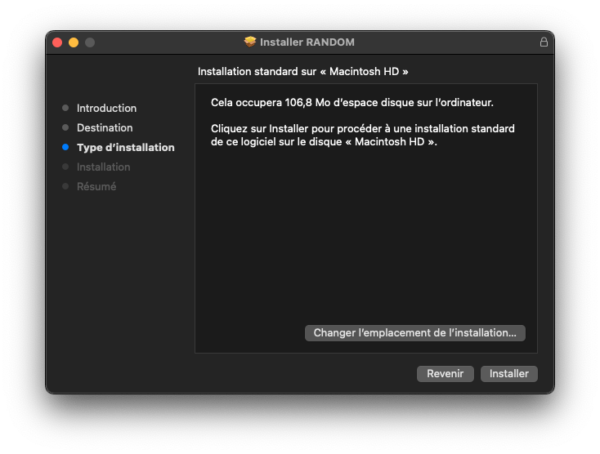This screenshot has height=454, width=600.
Task: Click the blue bullet beside Type d'installation
Action: (65, 147)
